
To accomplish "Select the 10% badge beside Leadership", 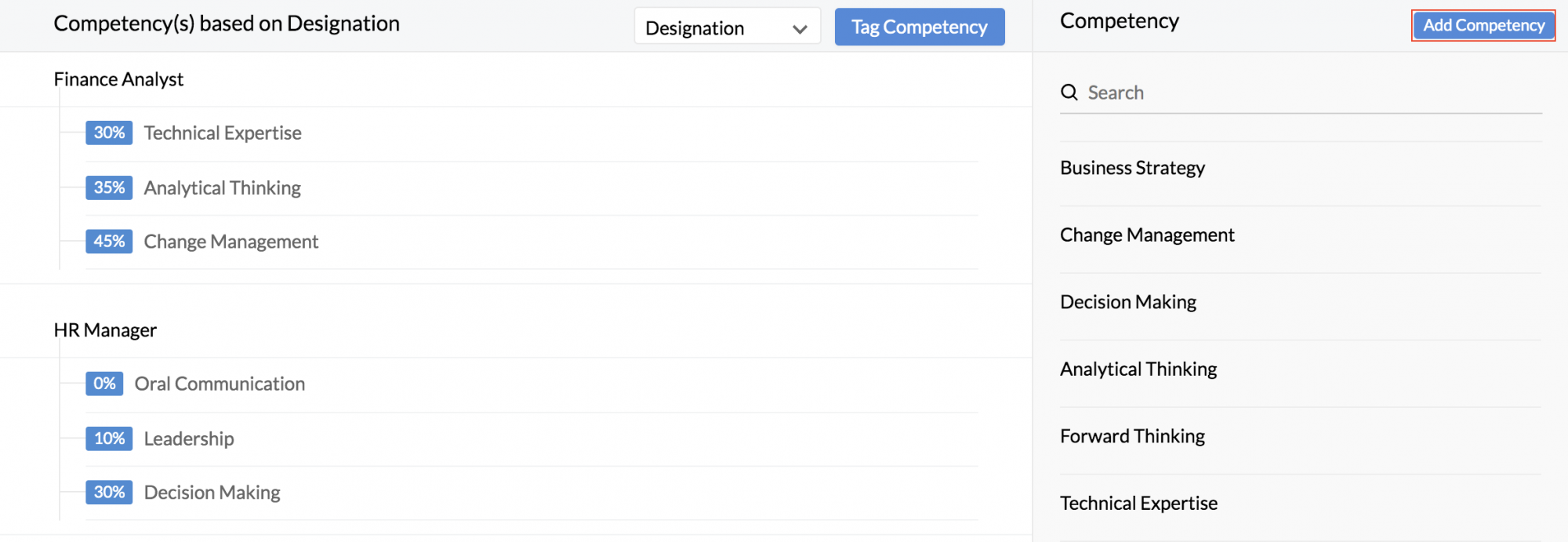I will 109,438.
